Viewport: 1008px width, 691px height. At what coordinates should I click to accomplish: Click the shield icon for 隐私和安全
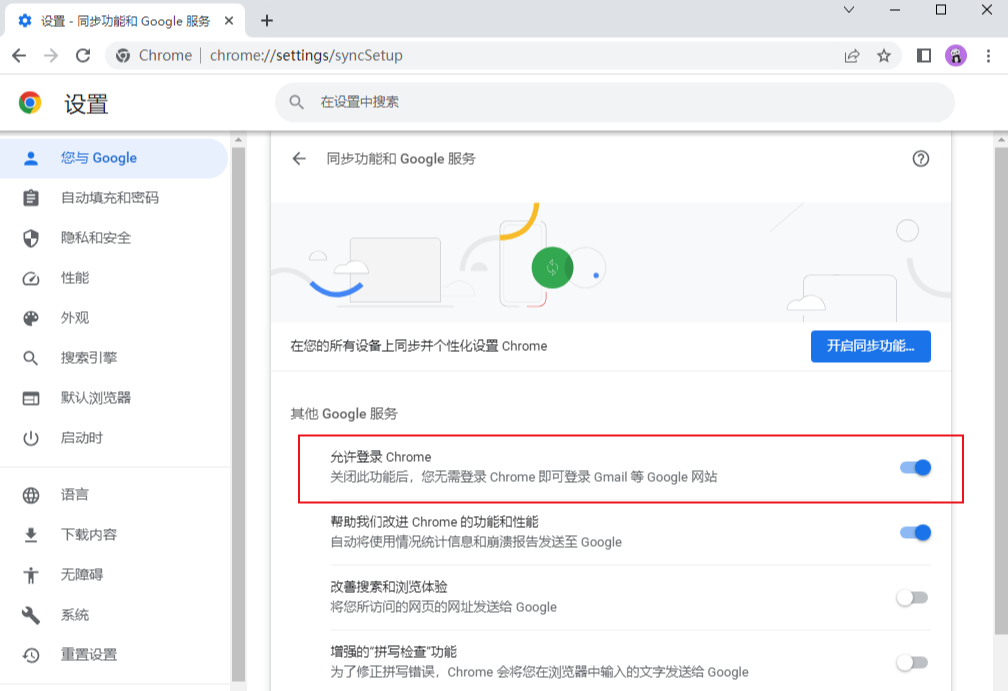pyautogui.click(x=31, y=238)
